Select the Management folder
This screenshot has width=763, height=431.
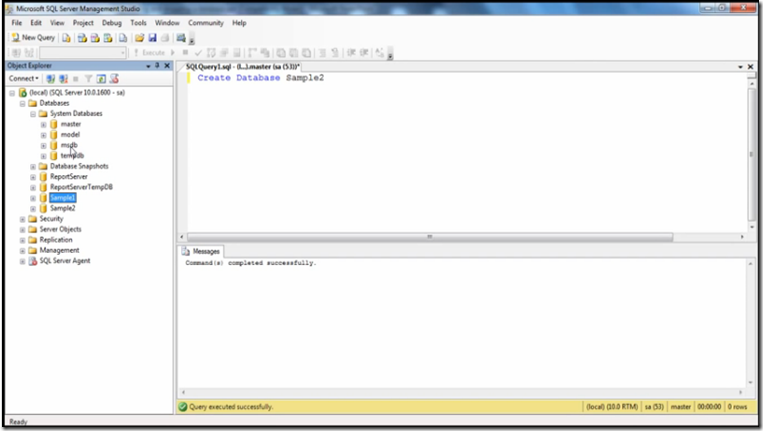pyautogui.click(x=59, y=250)
